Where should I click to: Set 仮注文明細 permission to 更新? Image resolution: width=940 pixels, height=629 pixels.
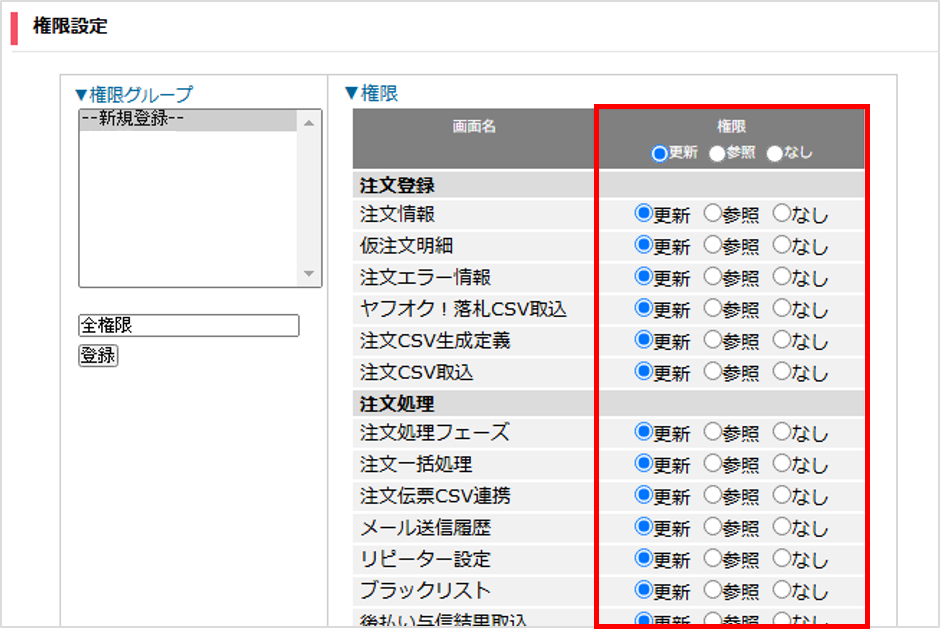(x=643, y=245)
